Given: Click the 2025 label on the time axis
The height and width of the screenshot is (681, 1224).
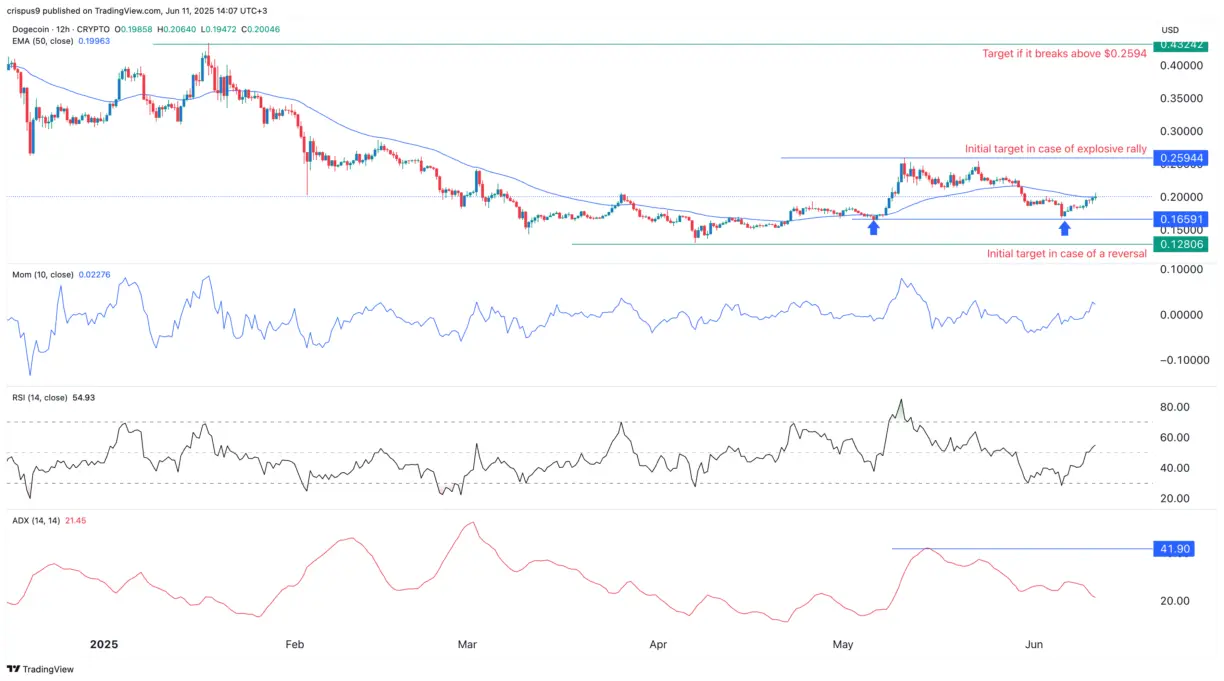Looking at the screenshot, I should [x=104, y=645].
